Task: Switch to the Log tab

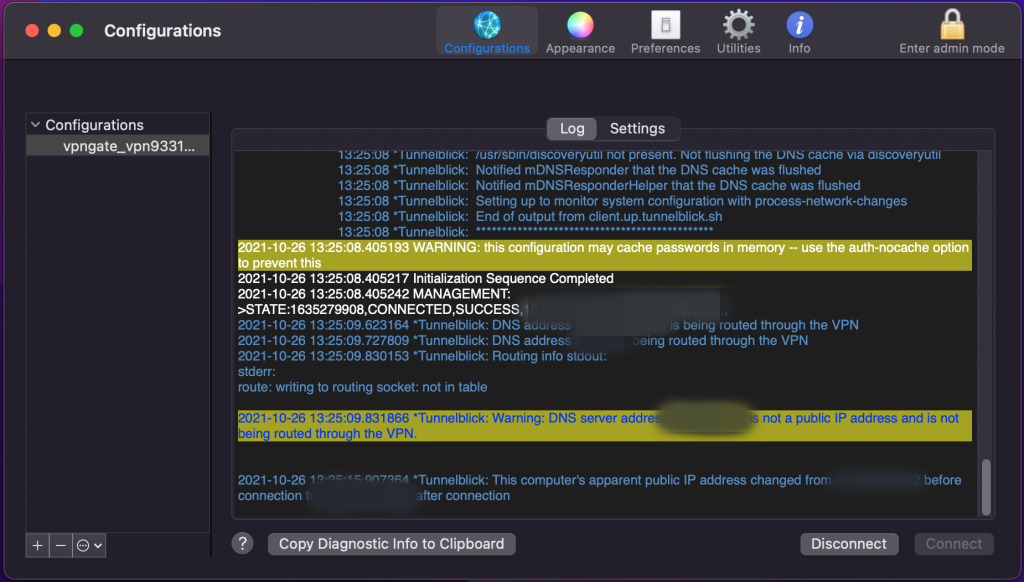Action: point(572,129)
